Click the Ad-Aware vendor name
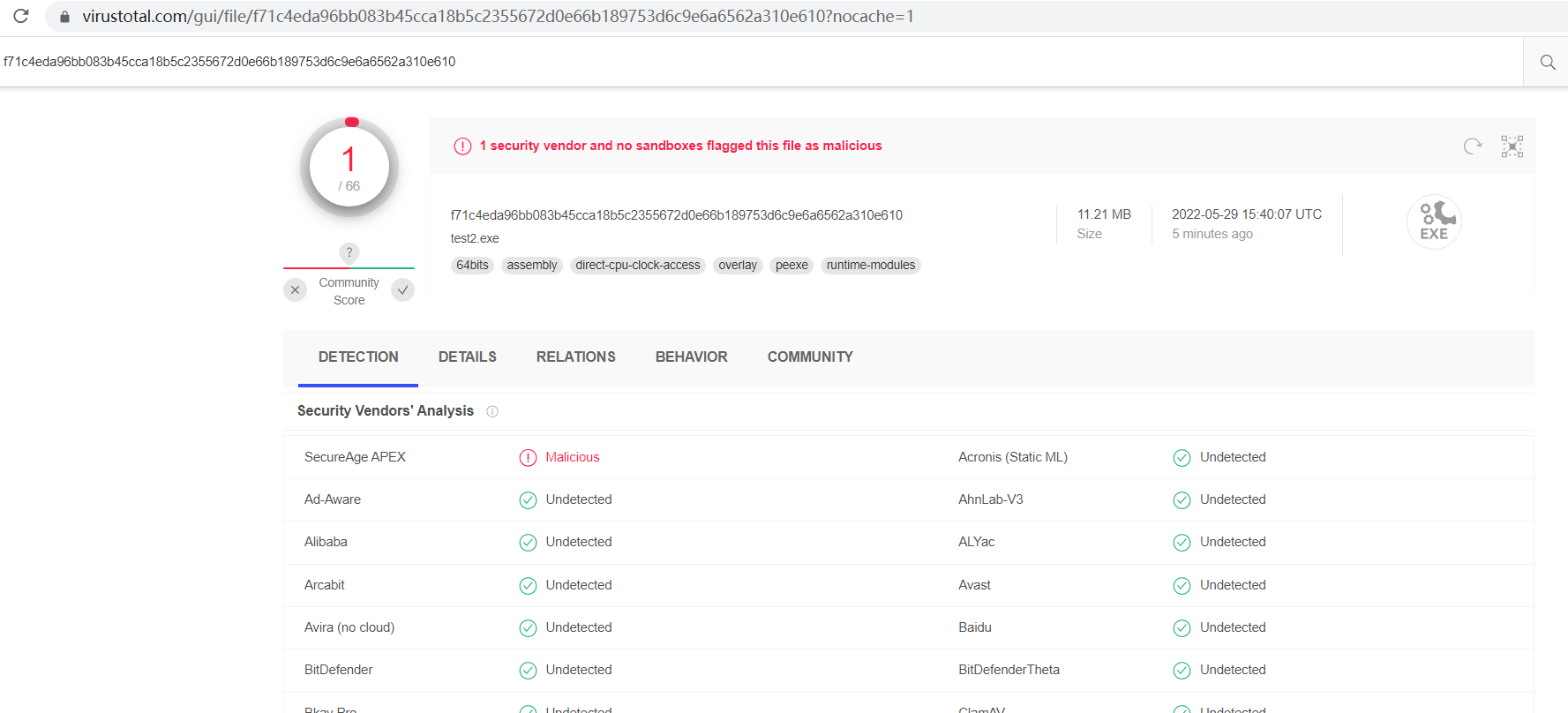1568x713 pixels. click(x=333, y=499)
